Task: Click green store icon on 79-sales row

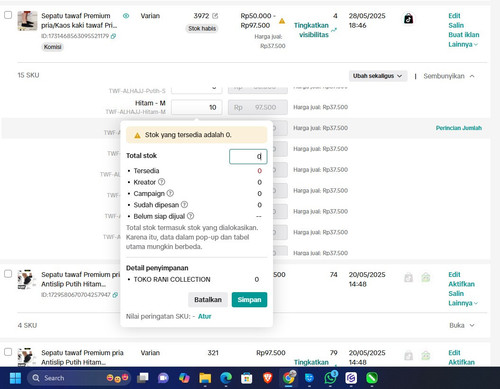Action: [426, 356]
